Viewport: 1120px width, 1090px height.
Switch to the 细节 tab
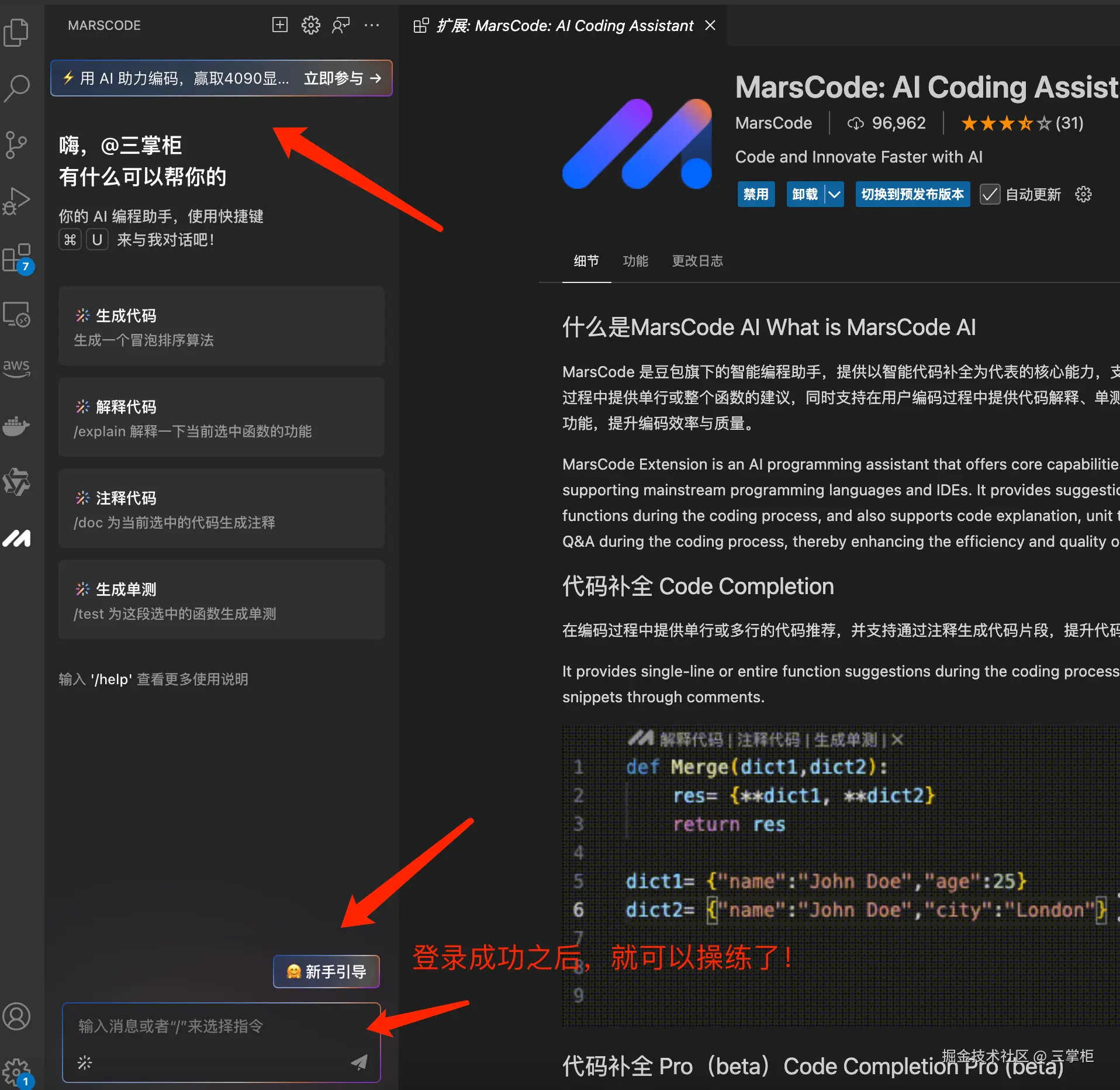[586, 261]
